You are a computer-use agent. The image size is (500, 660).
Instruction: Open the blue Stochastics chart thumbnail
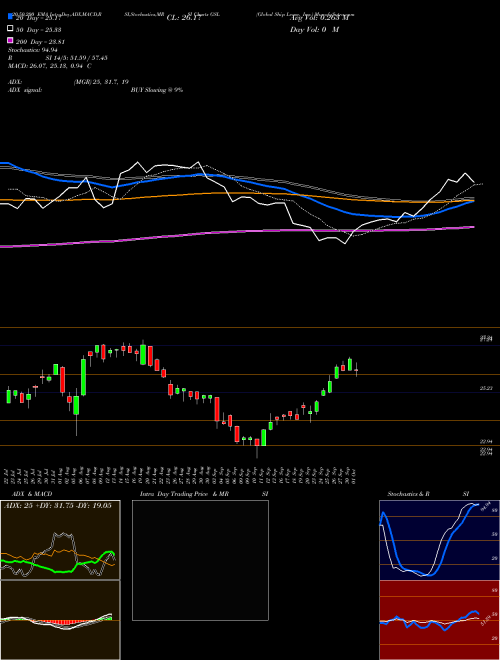tap(439, 540)
